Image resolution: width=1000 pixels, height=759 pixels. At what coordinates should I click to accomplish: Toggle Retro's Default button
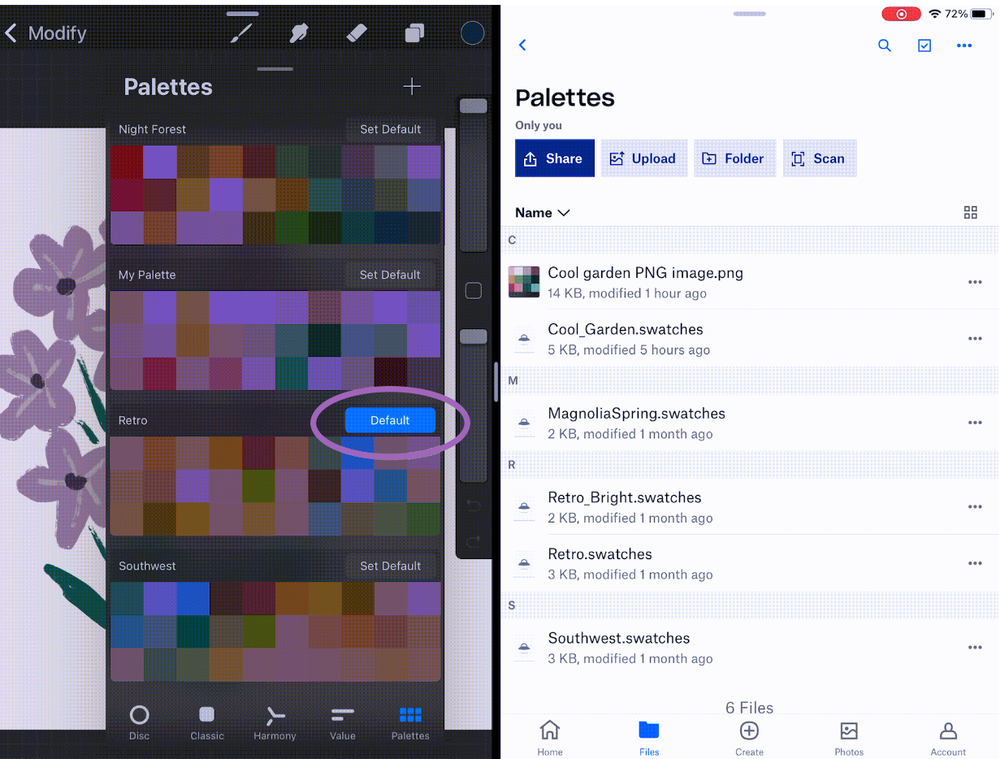tap(390, 420)
